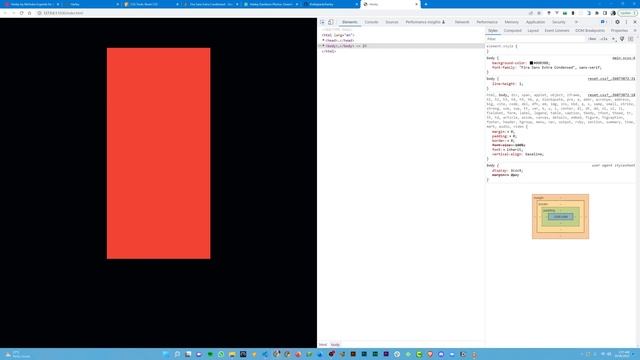This screenshot has height=360, width=640.
Task: Open the Properties subtab
Action: pos(619,31)
